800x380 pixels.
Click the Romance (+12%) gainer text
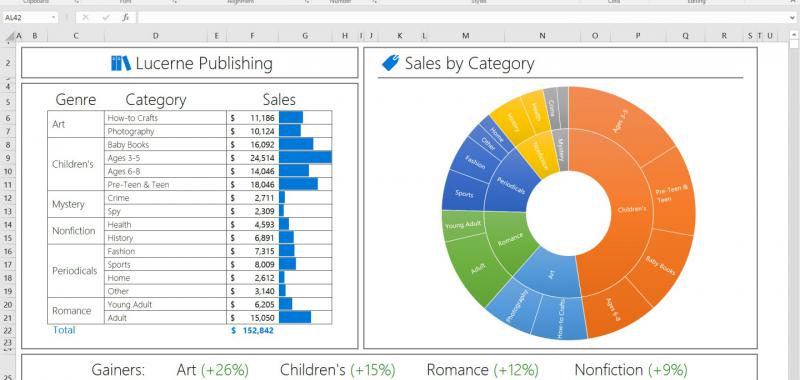[483, 370]
